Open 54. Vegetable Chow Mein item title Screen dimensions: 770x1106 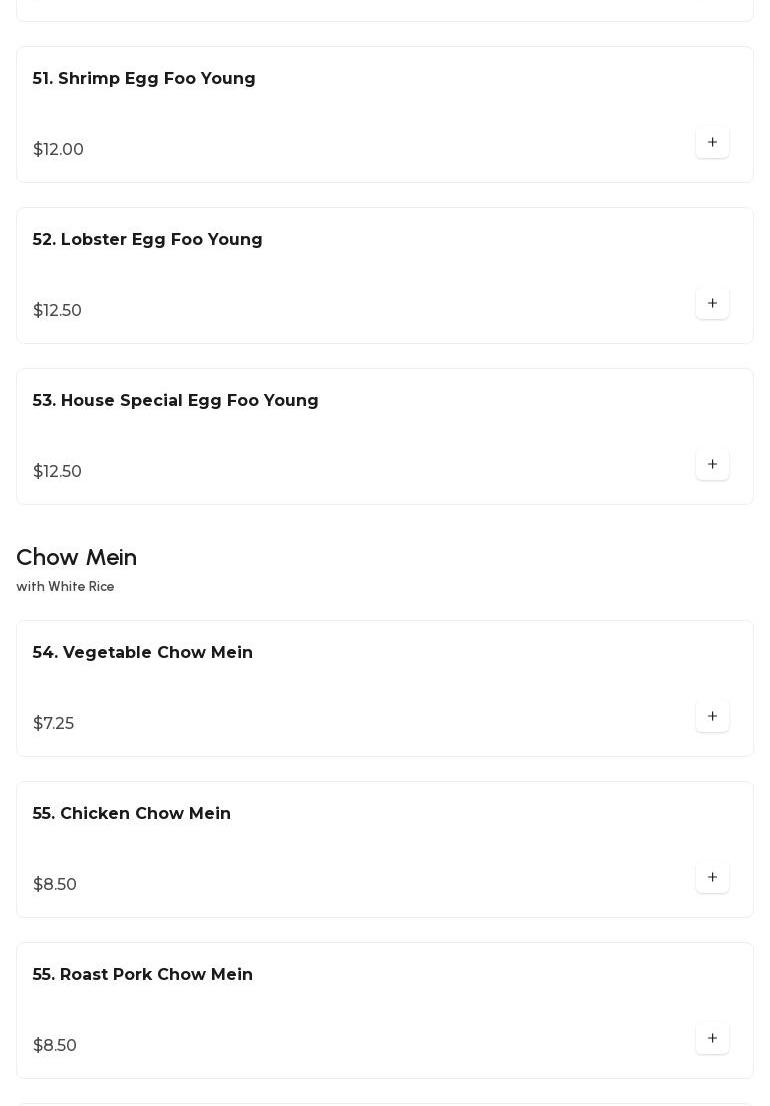tap(142, 653)
